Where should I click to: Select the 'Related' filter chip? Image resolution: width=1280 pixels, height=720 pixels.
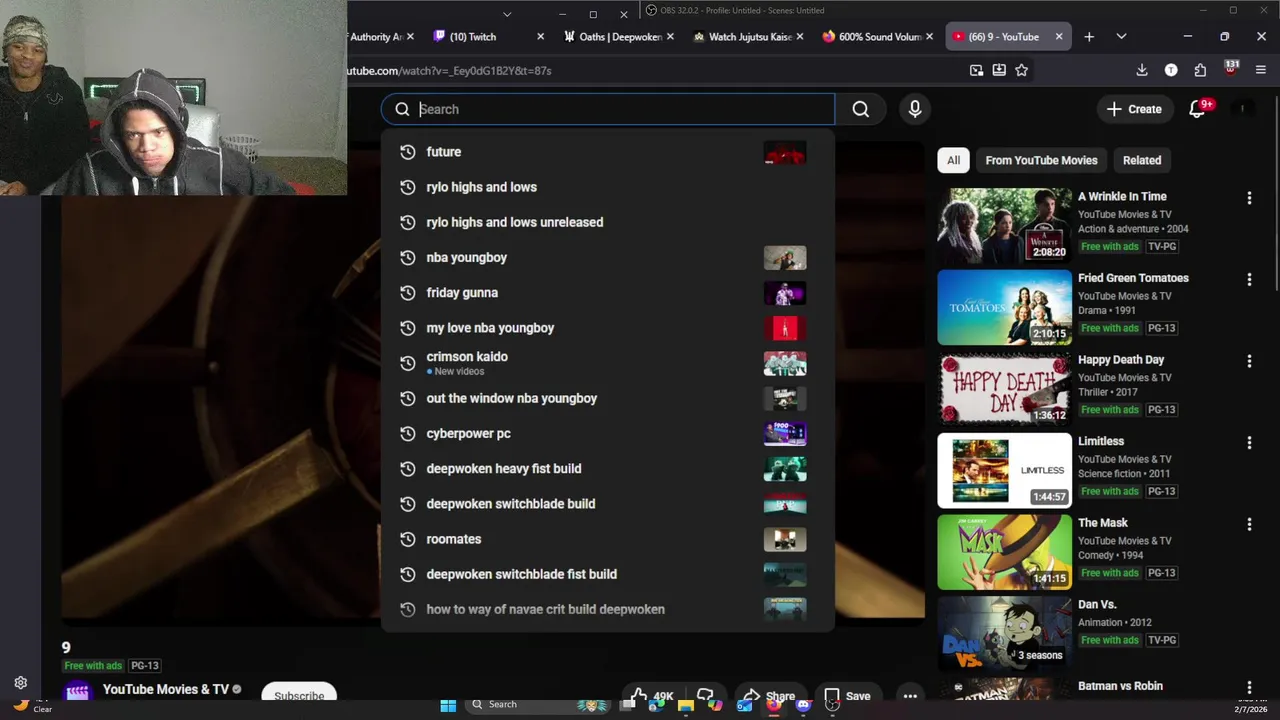pyautogui.click(x=1142, y=160)
